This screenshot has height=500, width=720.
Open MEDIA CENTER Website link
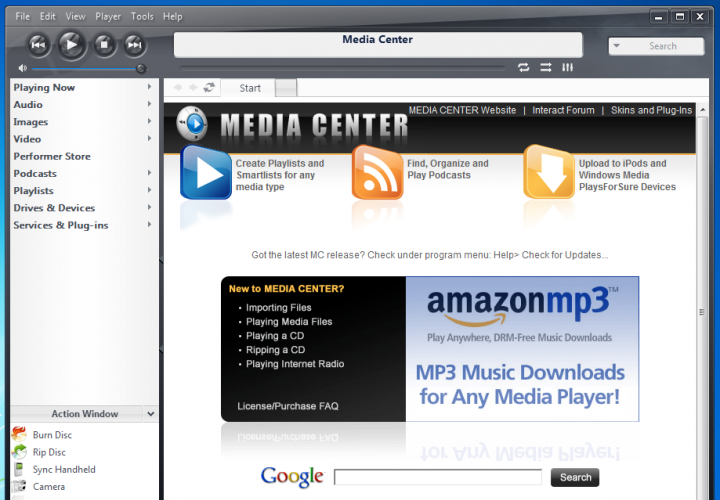pos(462,110)
